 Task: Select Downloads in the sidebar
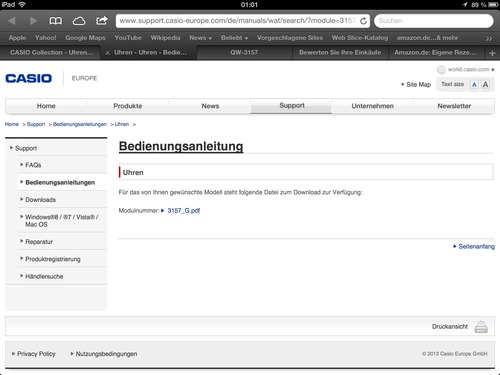pyautogui.click(x=41, y=200)
